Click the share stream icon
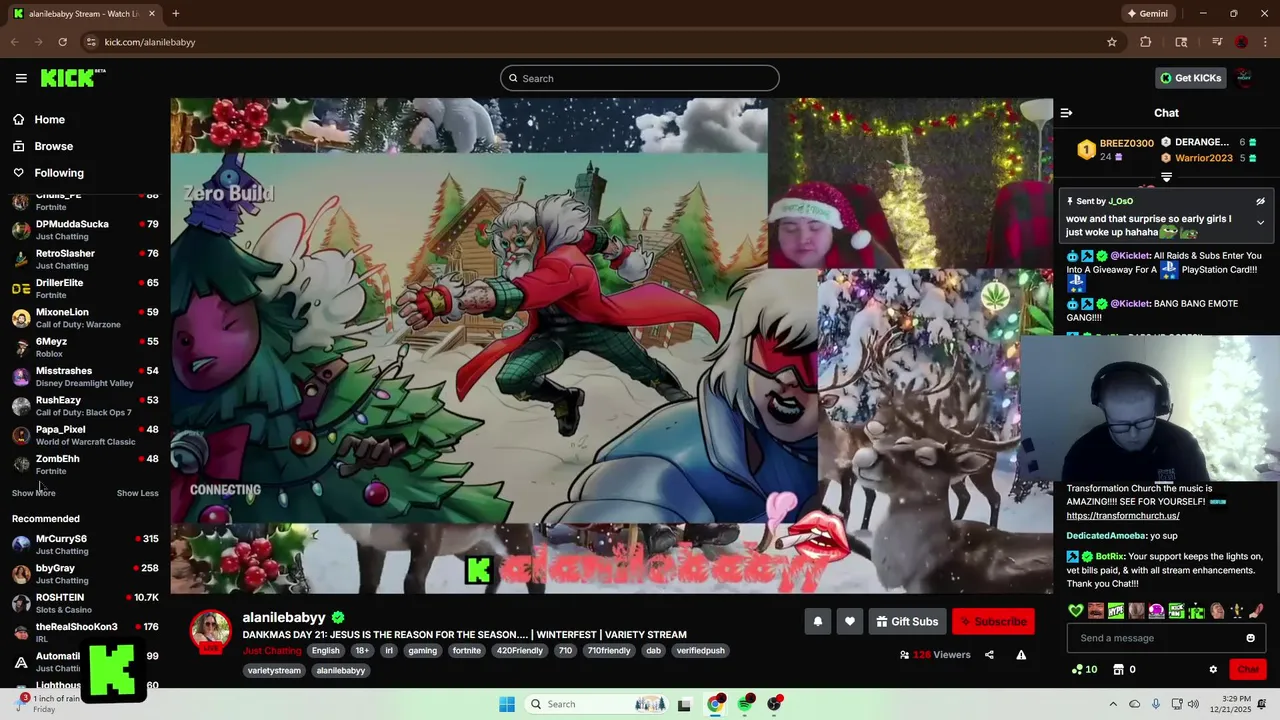The height and width of the screenshot is (720, 1280). tap(989, 655)
